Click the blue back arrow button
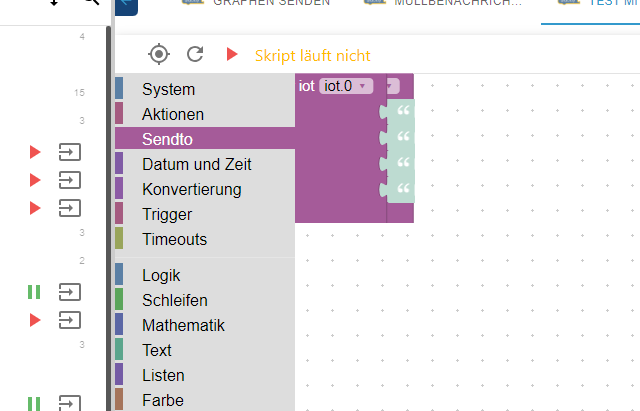The image size is (640, 411). pos(126,6)
